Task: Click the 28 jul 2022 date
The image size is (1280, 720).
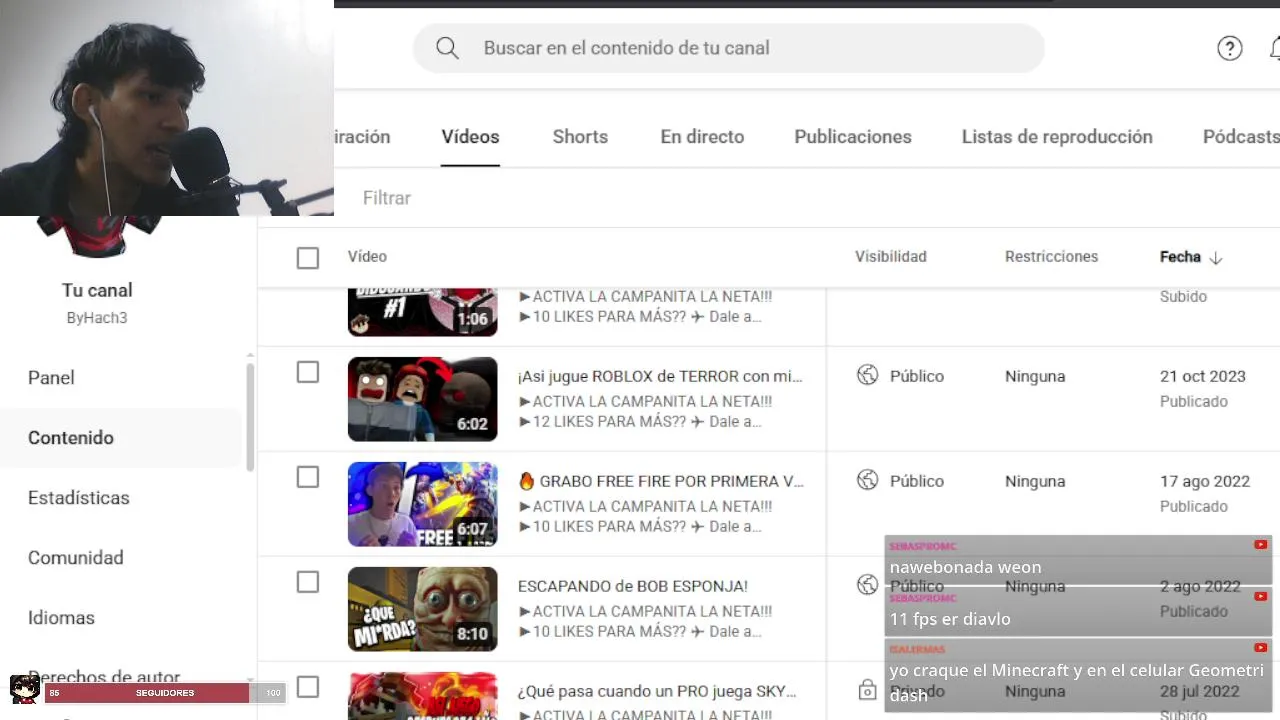Action: (1200, 691)
